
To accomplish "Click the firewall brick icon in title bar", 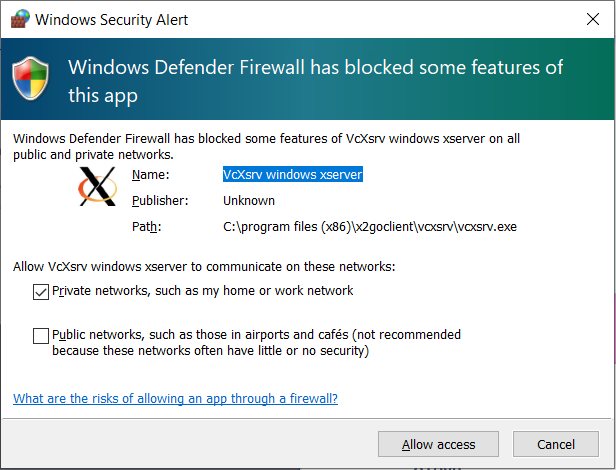I will pos(20,18).
